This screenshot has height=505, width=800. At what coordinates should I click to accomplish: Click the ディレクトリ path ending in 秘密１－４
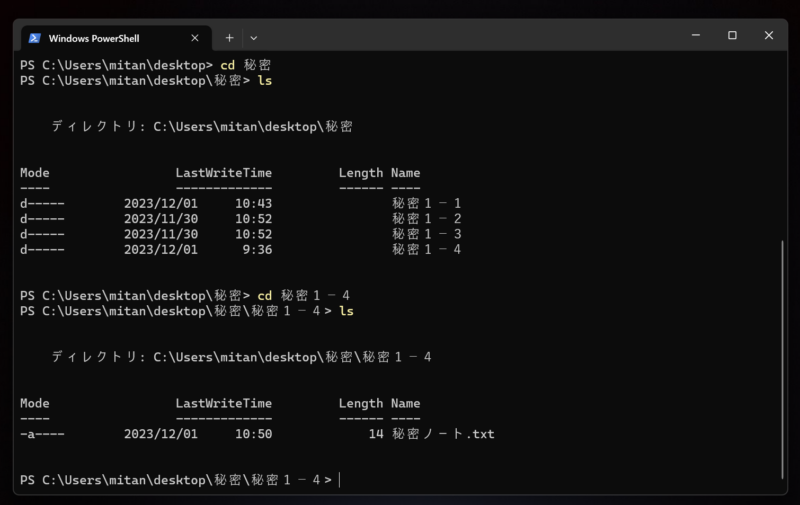point(241,357)
